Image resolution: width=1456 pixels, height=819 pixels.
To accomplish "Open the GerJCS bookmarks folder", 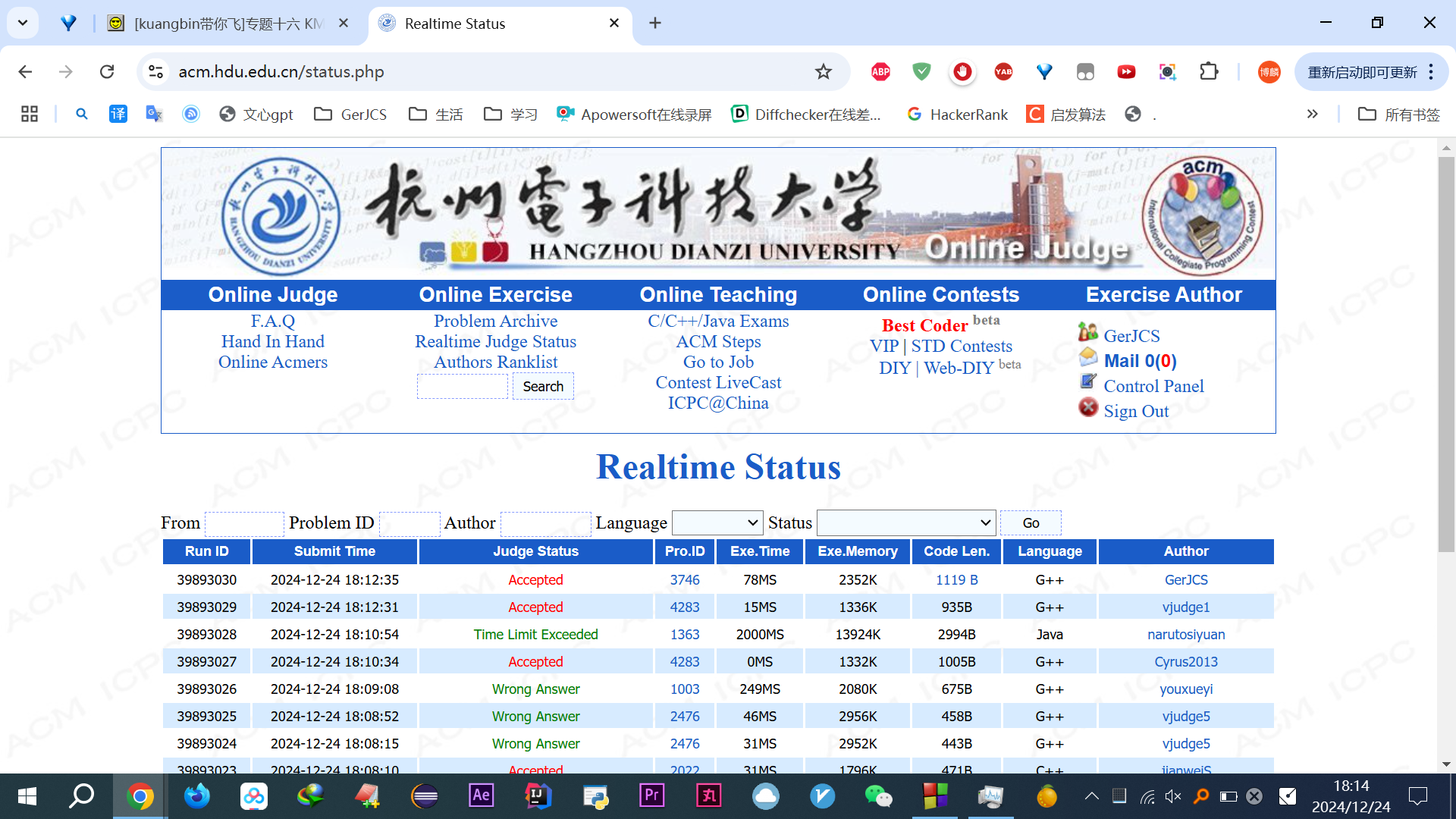I will click(351, 115).
